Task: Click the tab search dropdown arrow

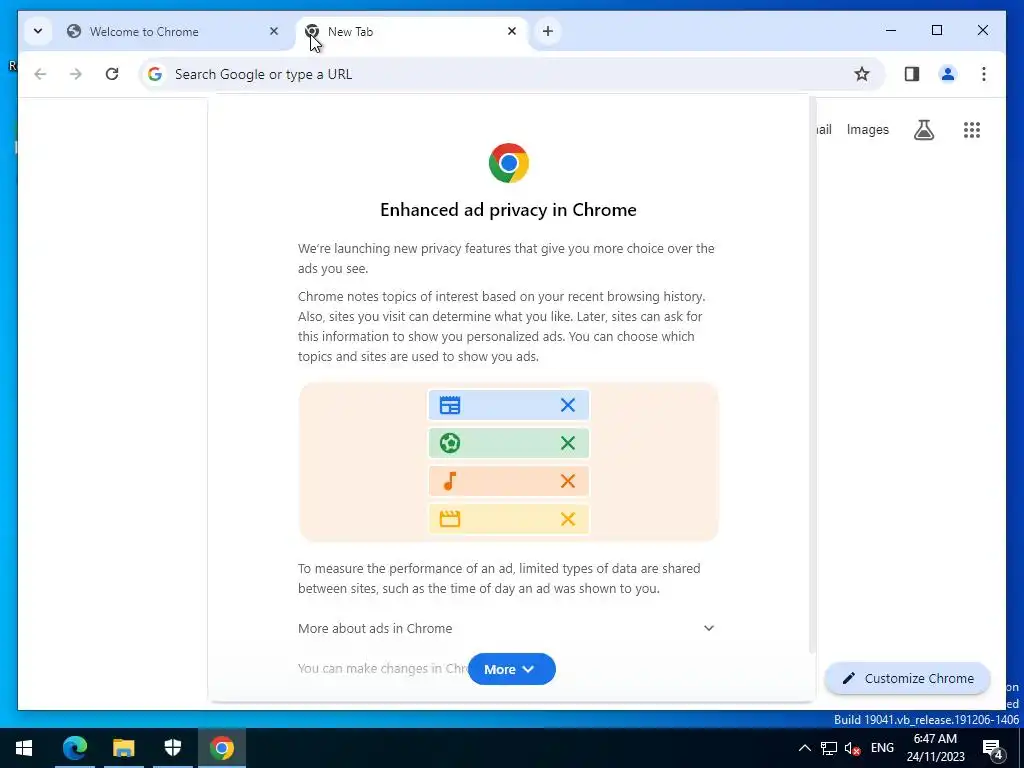Action: point(38,31)
